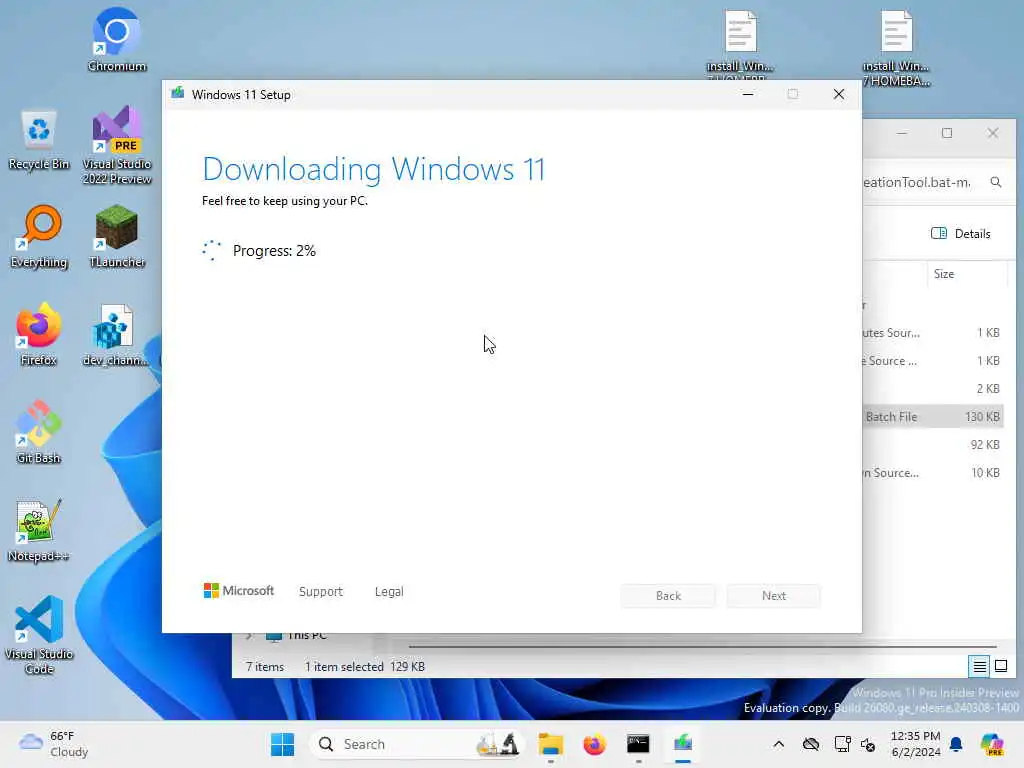
Task: Open the Firefox desktop shortcut
Action: point(39,334)
